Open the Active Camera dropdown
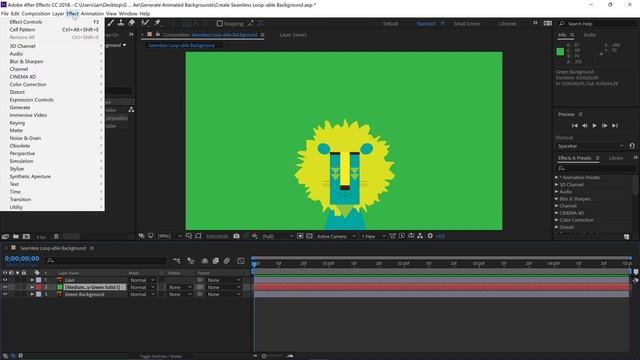Screen dimensions: 640x360 pos(335,236)
